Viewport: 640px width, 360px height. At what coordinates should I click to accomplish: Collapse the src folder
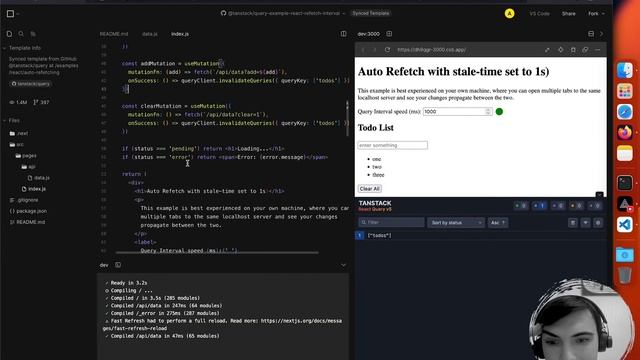[x=16, y=144]
